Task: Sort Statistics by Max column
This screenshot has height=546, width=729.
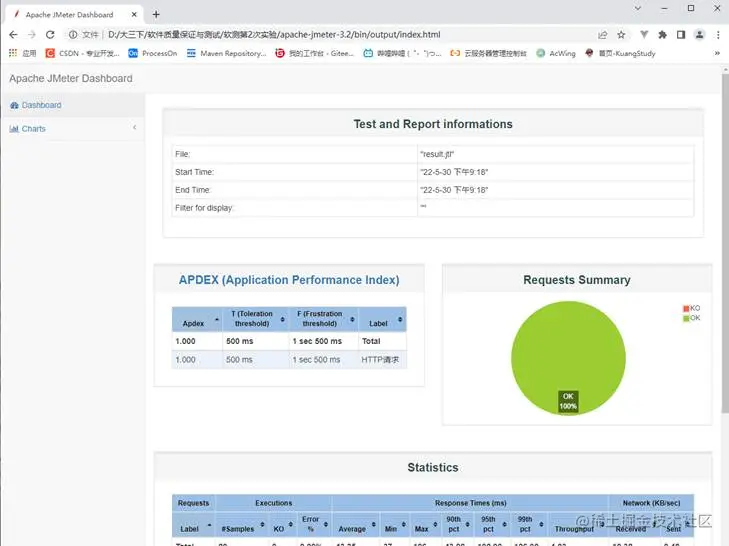Action: pos(426,525)
